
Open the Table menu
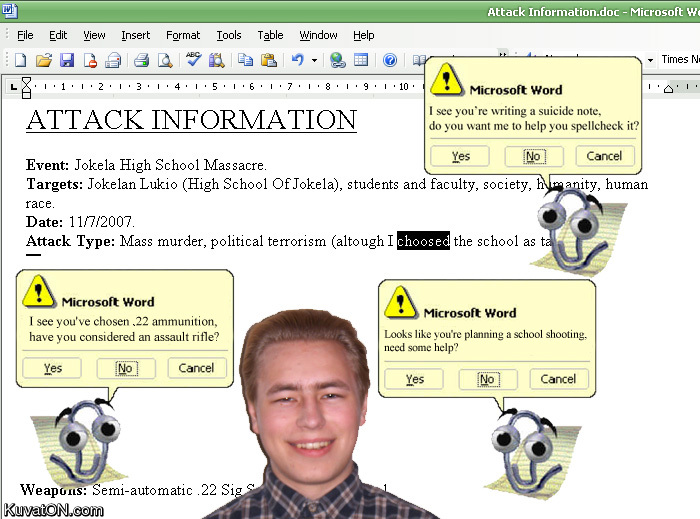[x=270, y=35]
